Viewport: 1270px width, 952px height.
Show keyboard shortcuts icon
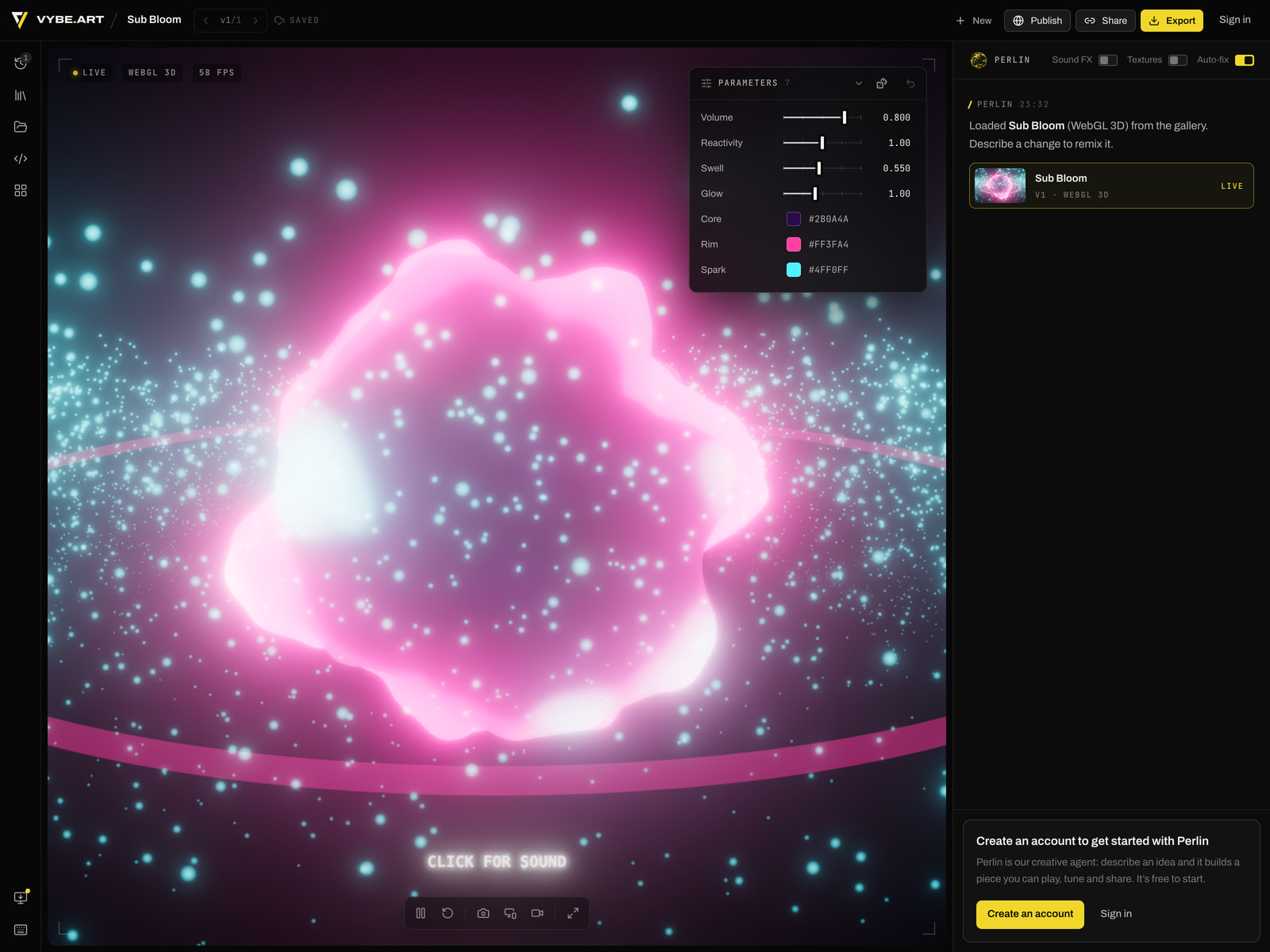point(21,930)
